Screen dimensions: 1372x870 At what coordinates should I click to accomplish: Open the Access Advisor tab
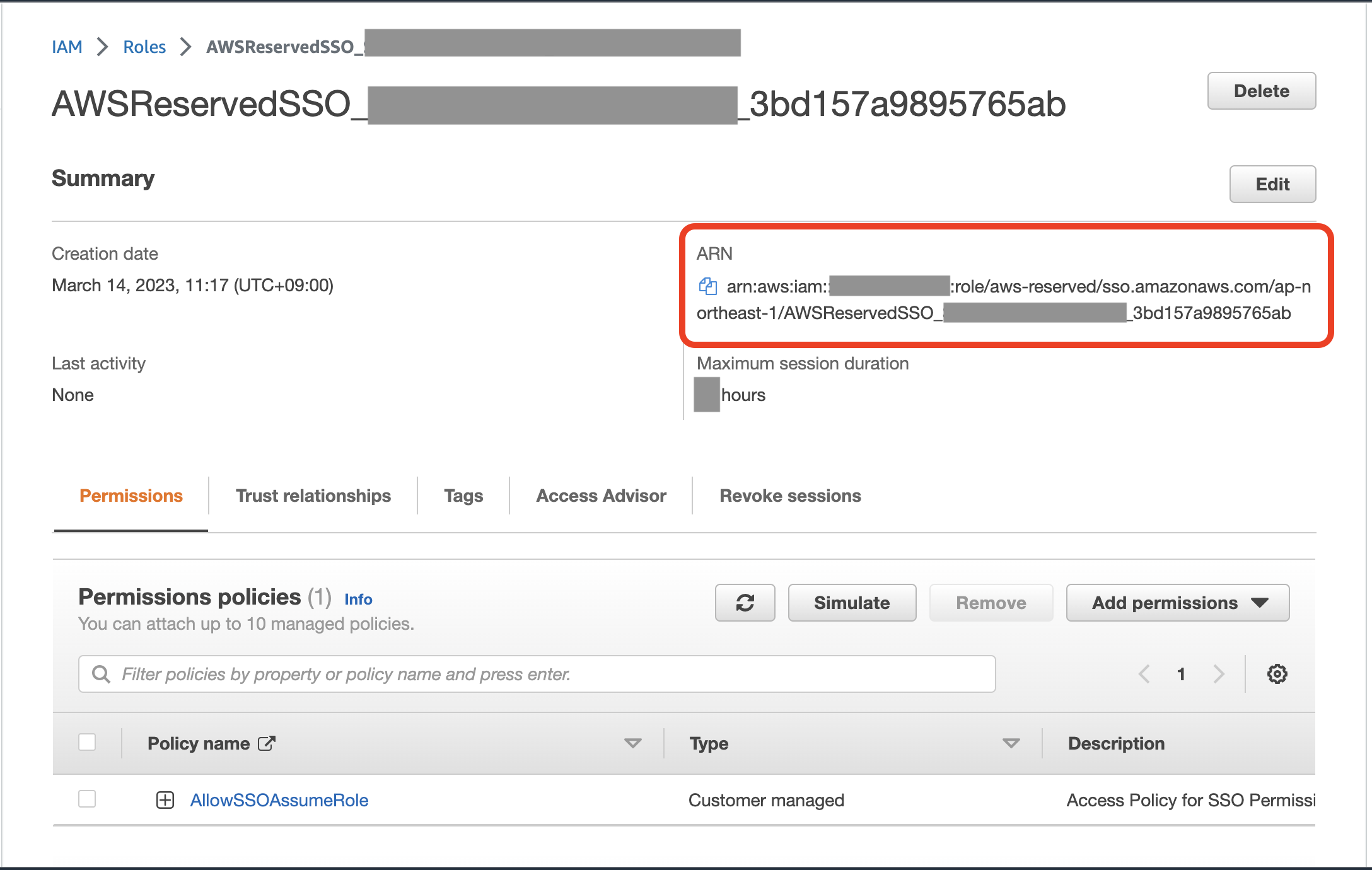pos(600,496)
